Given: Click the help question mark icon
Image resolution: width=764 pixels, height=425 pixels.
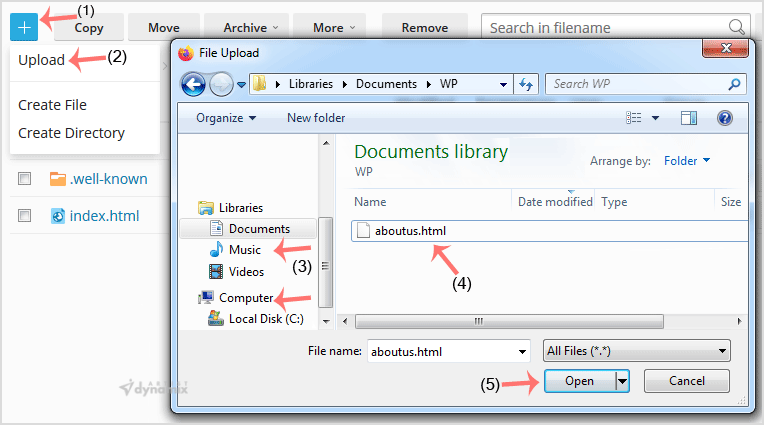Looking at the screenshot, I should [725, 118].
